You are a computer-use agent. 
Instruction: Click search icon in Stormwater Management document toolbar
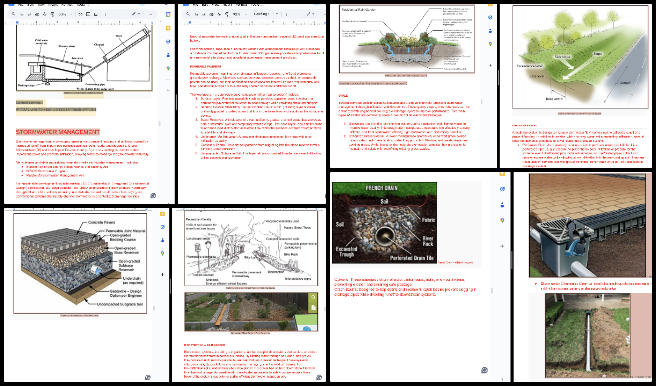13,14
